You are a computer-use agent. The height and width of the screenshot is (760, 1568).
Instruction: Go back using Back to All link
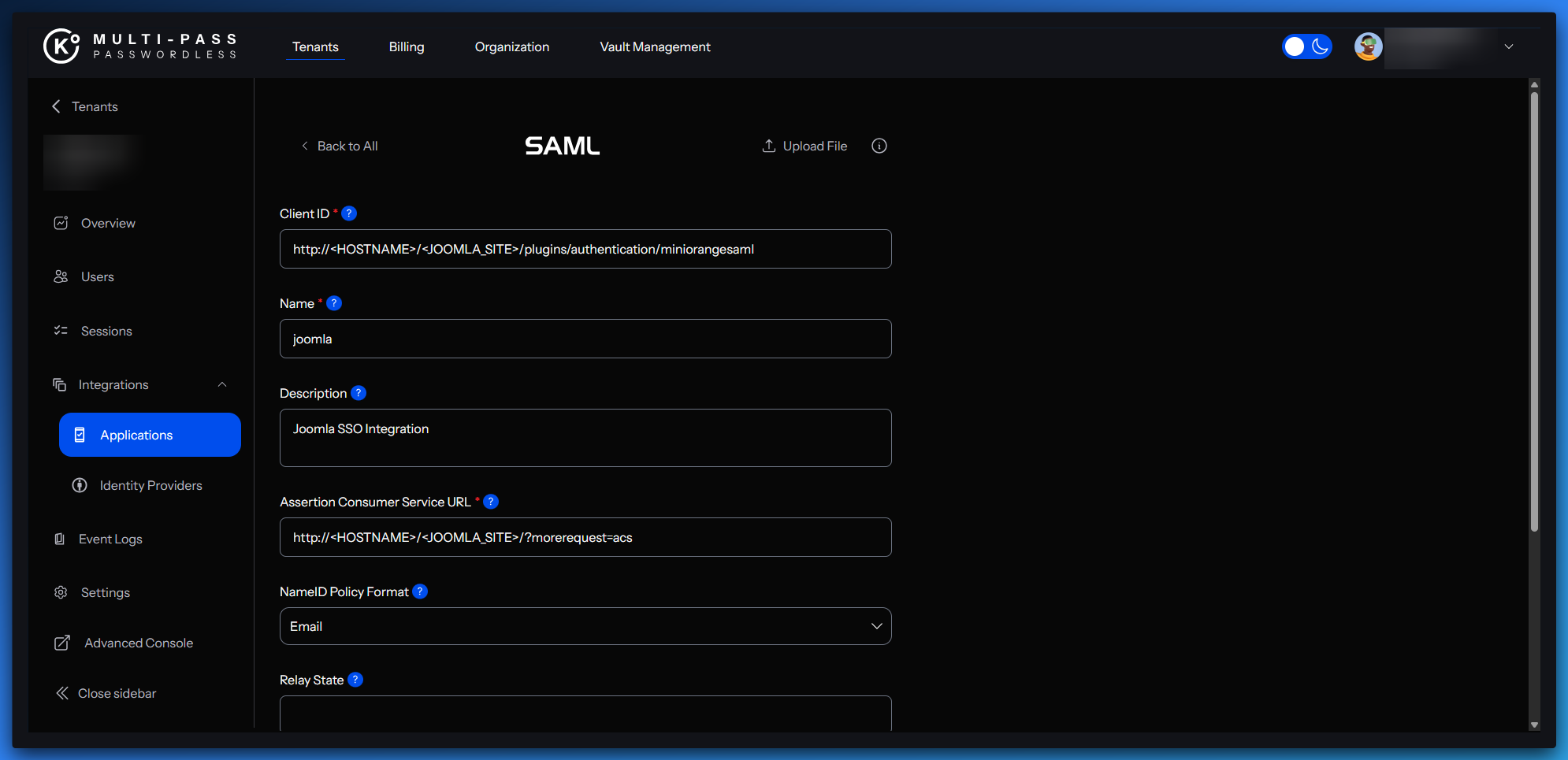[x=340, y=146]
